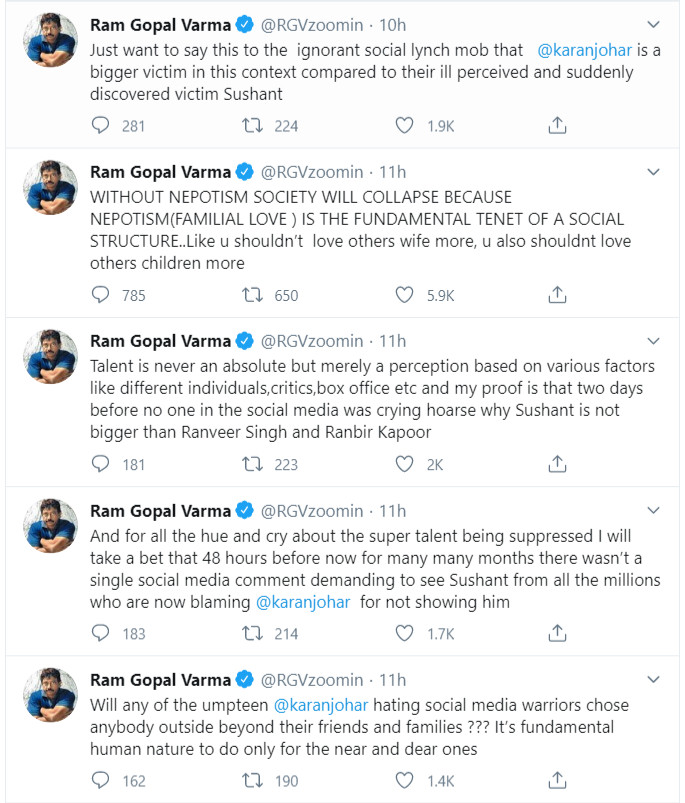Retweet the tweet with 650 retweets
Image resolution: width=685 pixels, height=803 pixels.
(252, 295)
